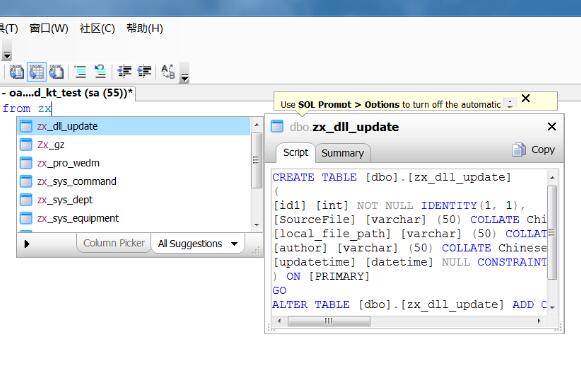Click suggestion list scroll down arrow

click(x=256, y=225)
